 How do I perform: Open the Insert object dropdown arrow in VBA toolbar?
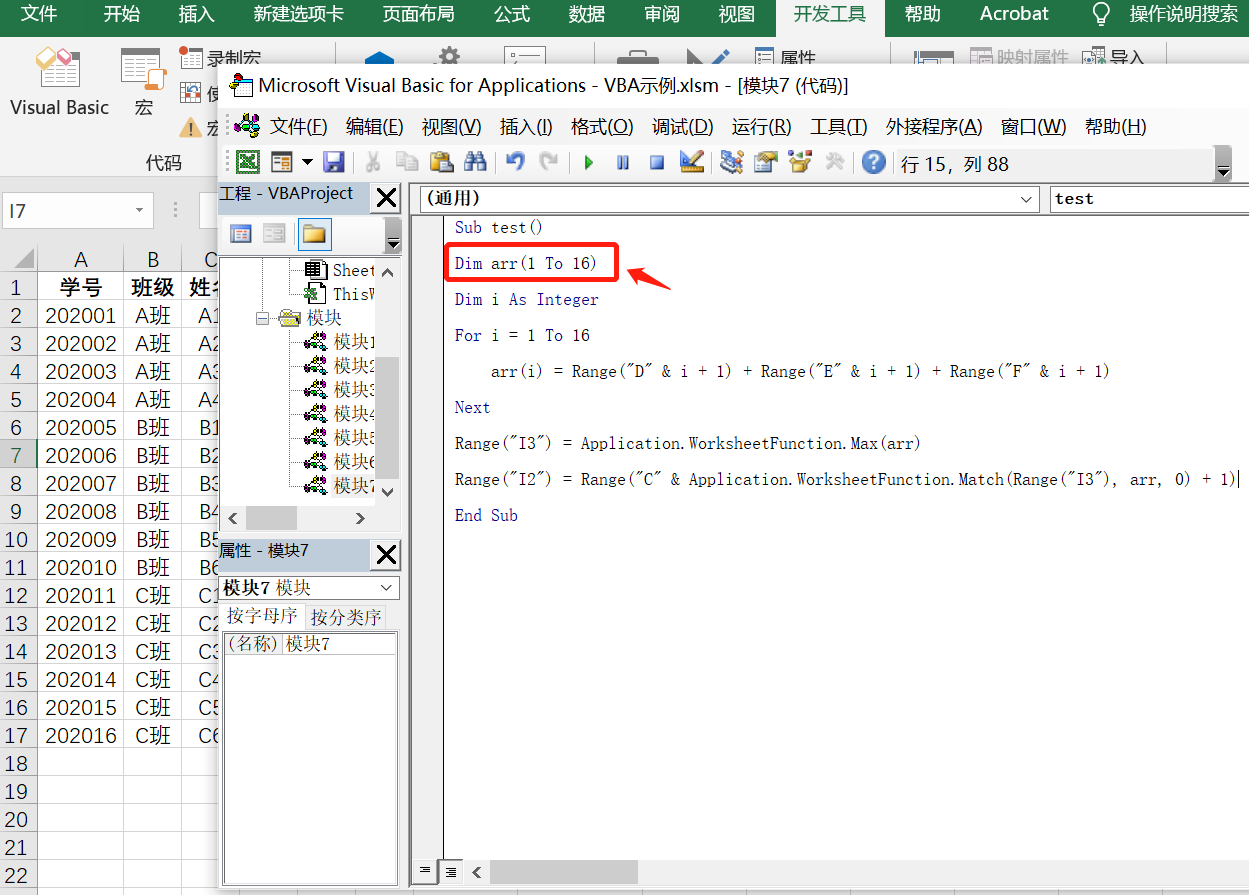click(307, 162)
